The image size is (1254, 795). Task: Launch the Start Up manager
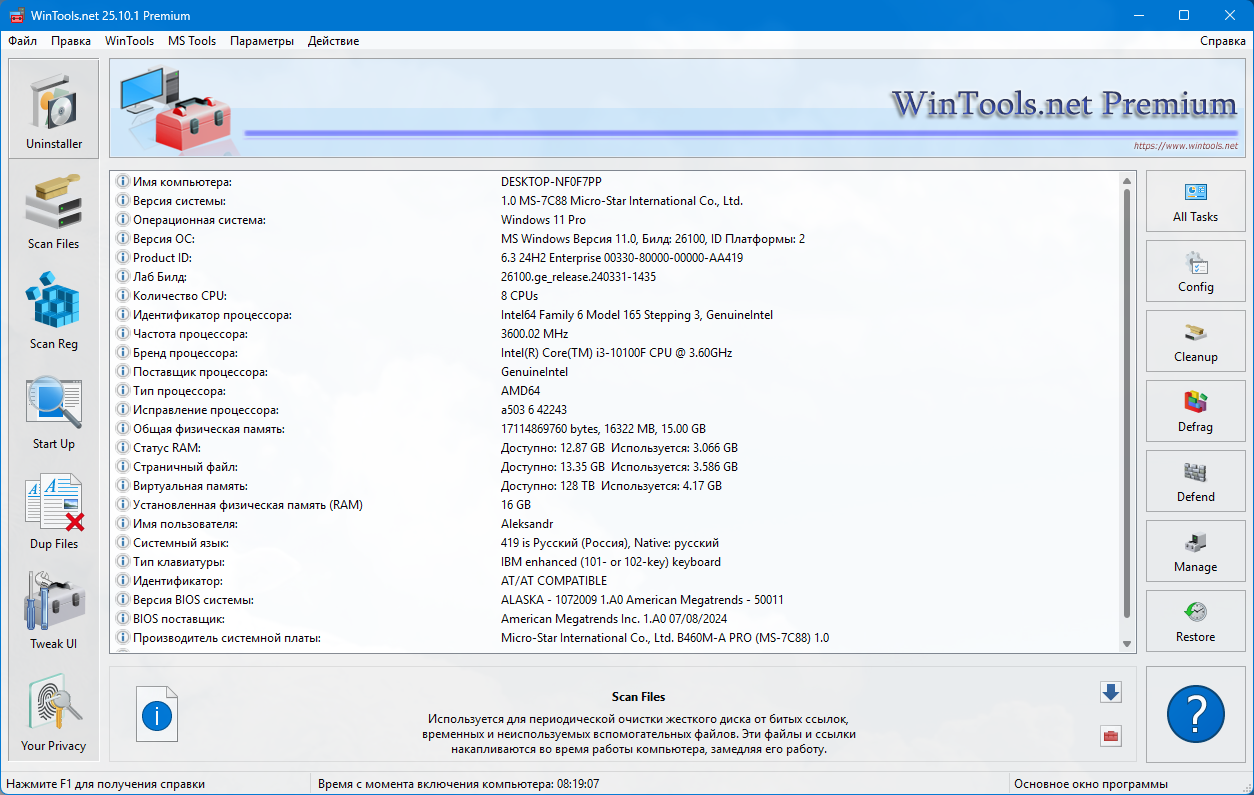[x=54, y=410]
